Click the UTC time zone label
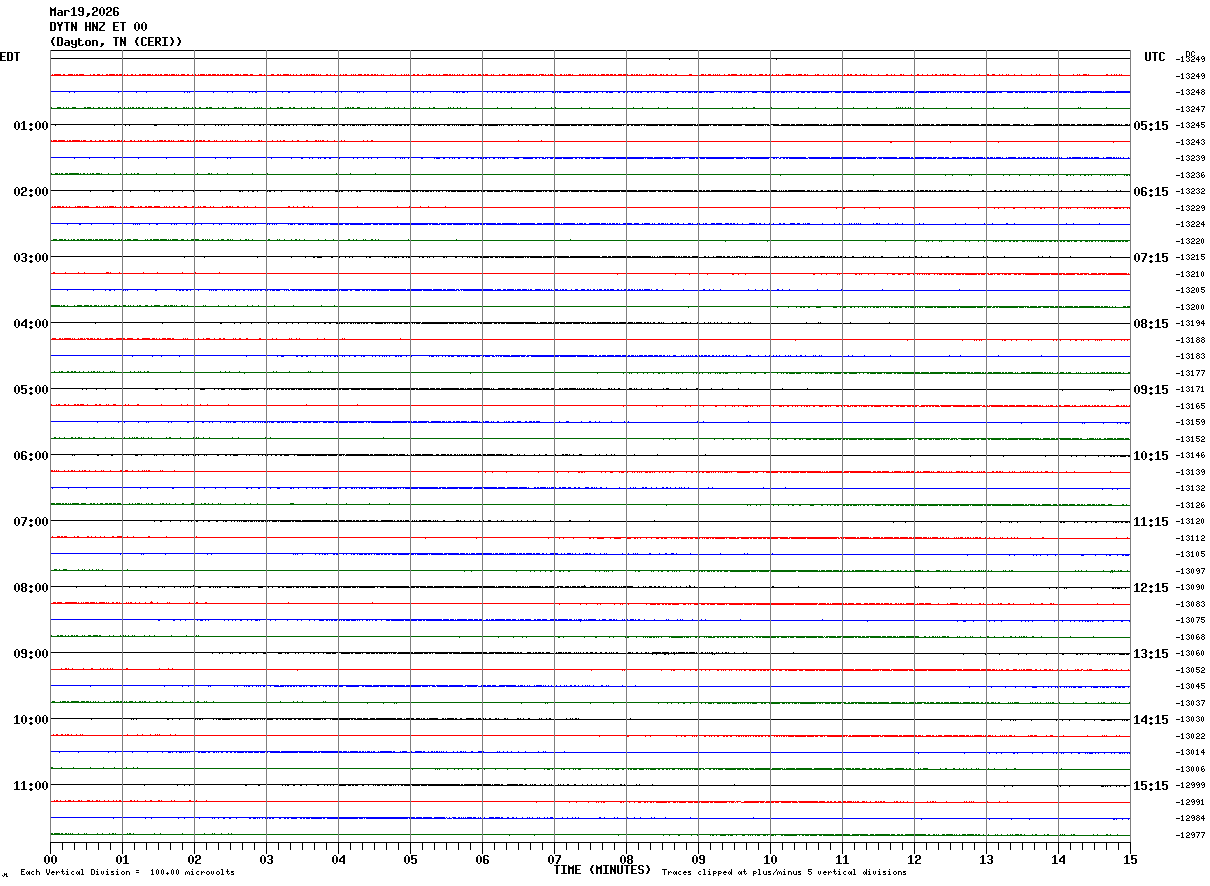 (x=1155, y=57)
